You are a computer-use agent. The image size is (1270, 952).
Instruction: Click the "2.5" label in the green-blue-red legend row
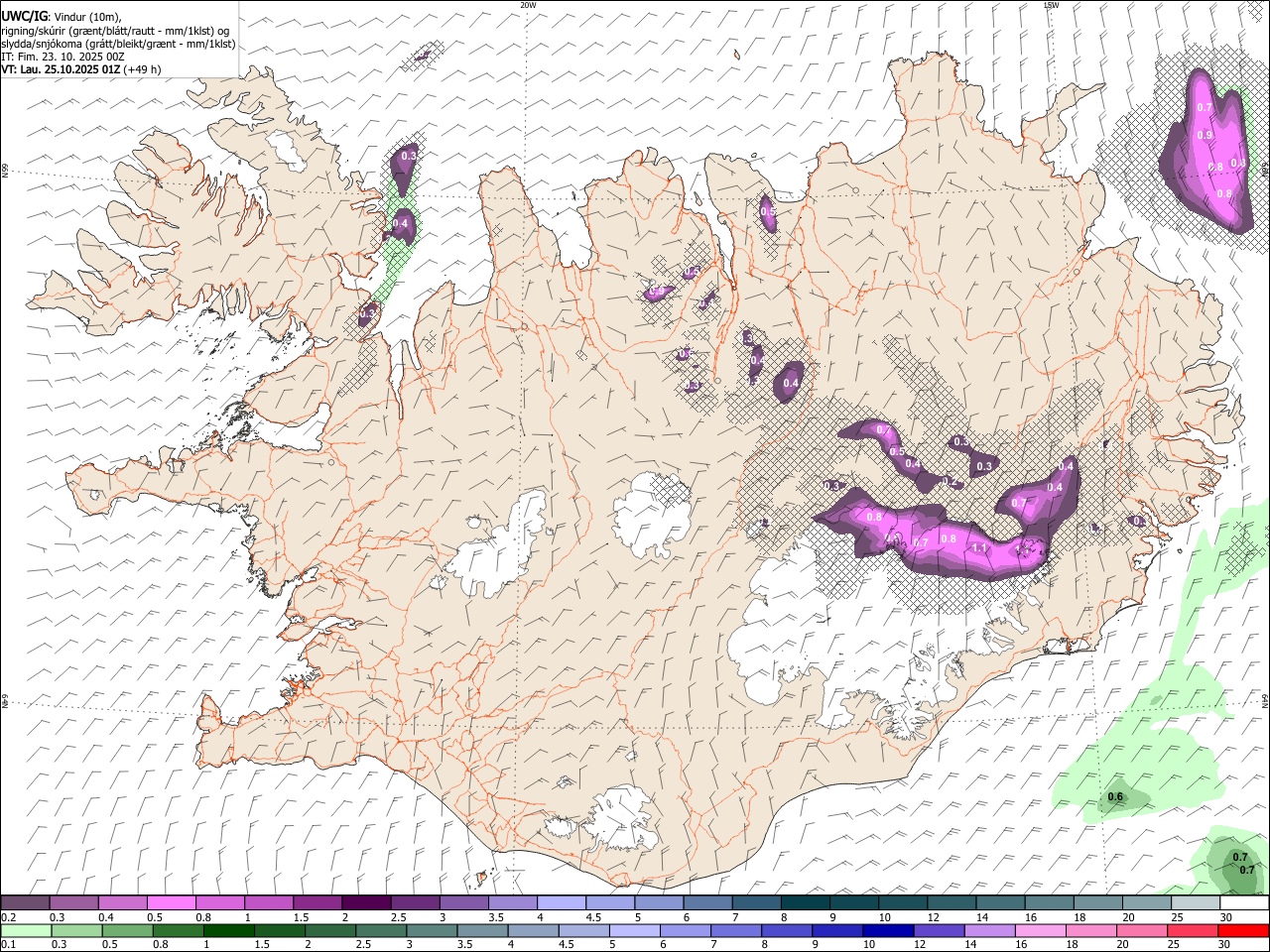pos(363,945)
